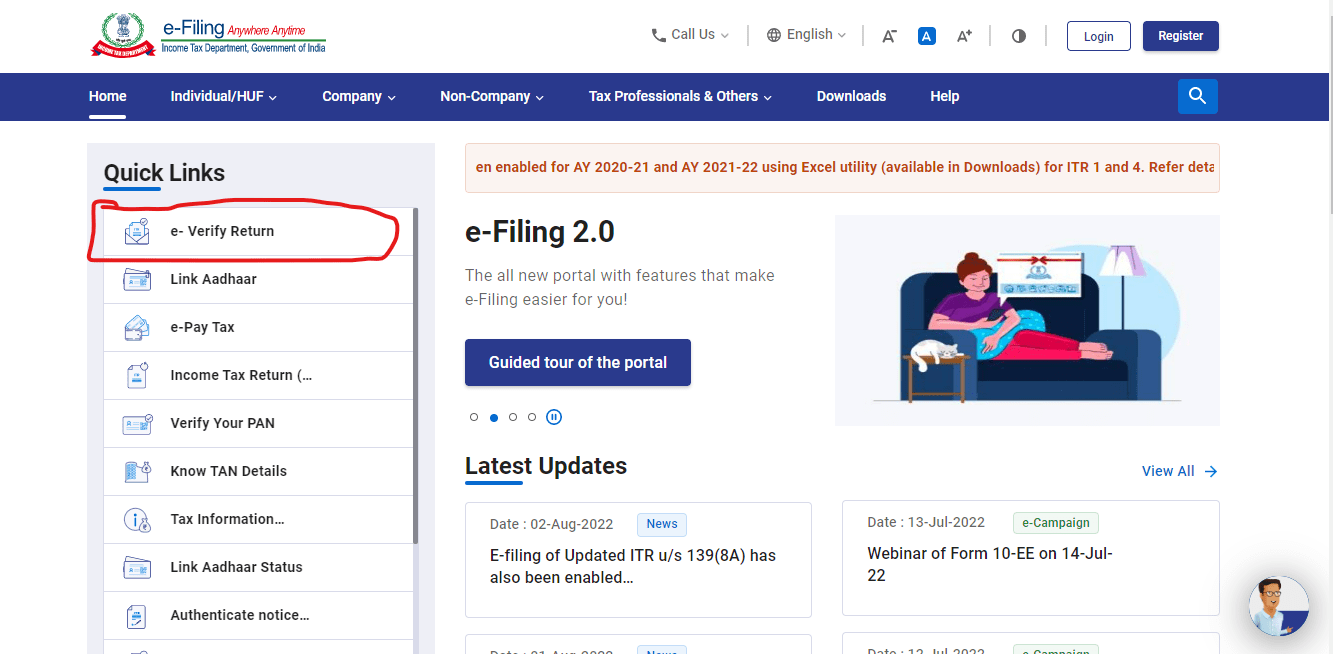Open the Tax Information quick link

(x=258, y=520)
